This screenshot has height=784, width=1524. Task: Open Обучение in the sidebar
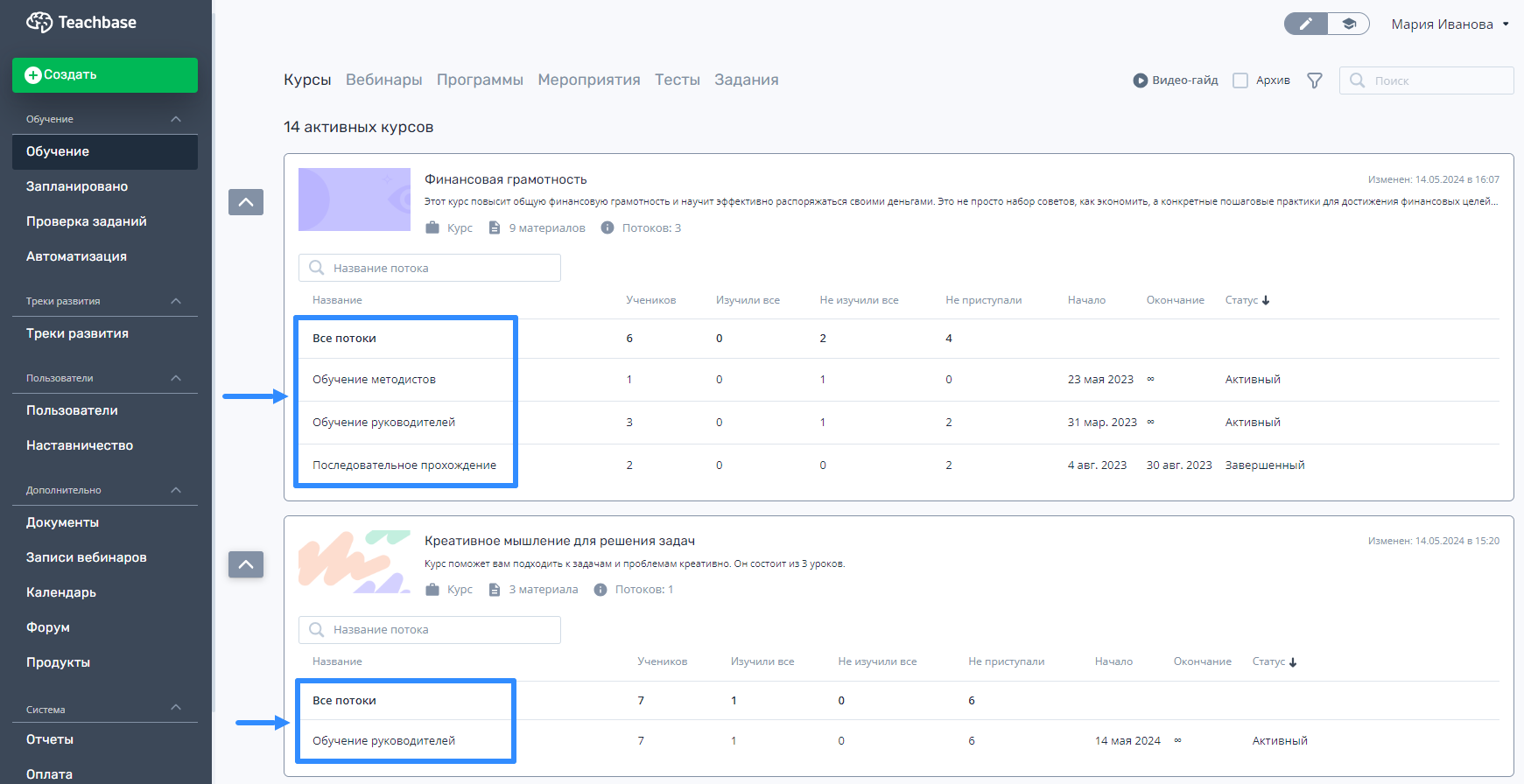point(105,151)
